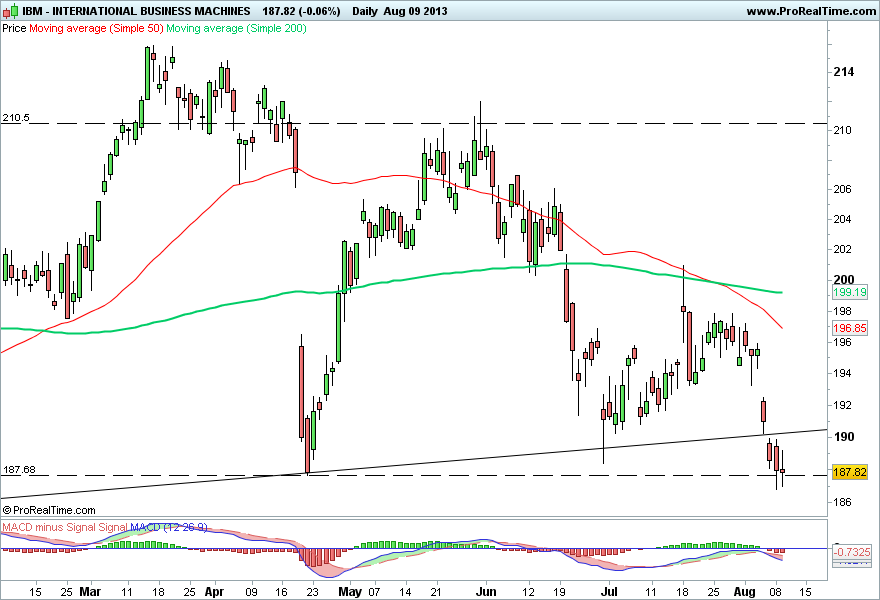Click the 07 date tick label
The width and height of the screenshot is (880, 600).
pyautogui.click(x=374, y=592)
